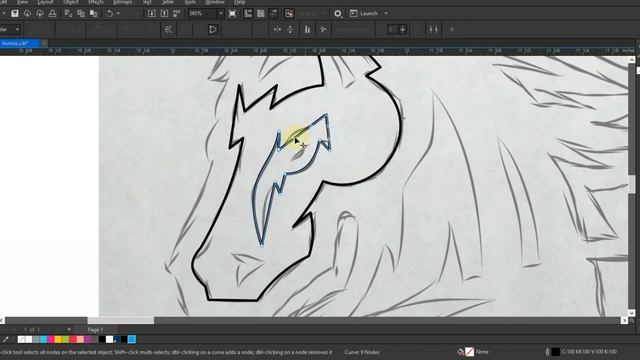Click the Reflect nodes horizontally icon
The height and width of the screenshot is (360, 640).
(x=277, y=29)
